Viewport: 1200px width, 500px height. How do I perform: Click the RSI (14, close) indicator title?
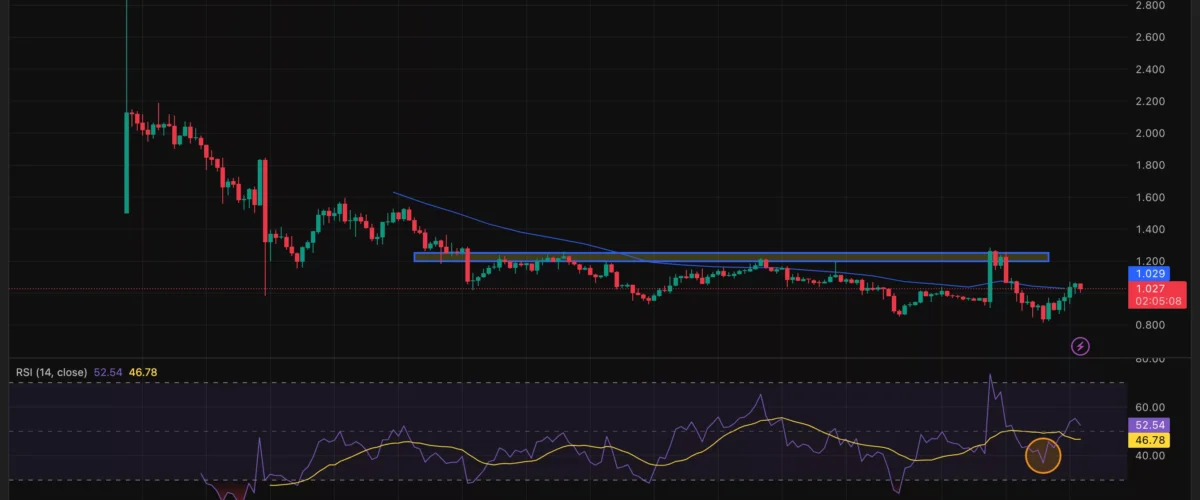coord(50,373)
